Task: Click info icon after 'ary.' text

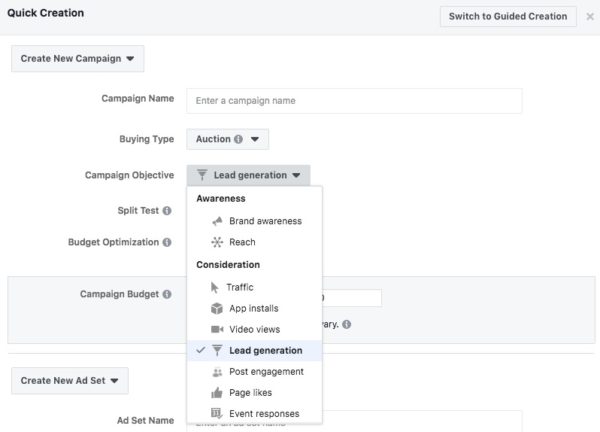Action: tap(347, 324)
